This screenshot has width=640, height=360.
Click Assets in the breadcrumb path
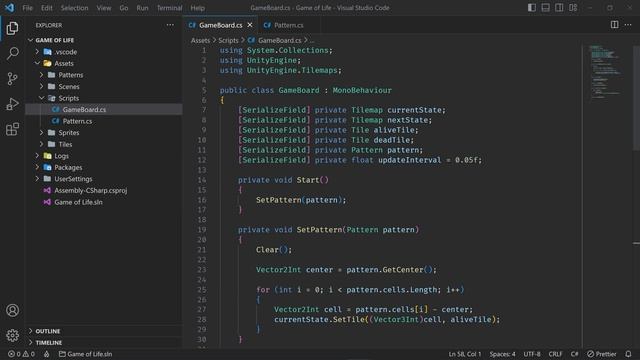200,40
